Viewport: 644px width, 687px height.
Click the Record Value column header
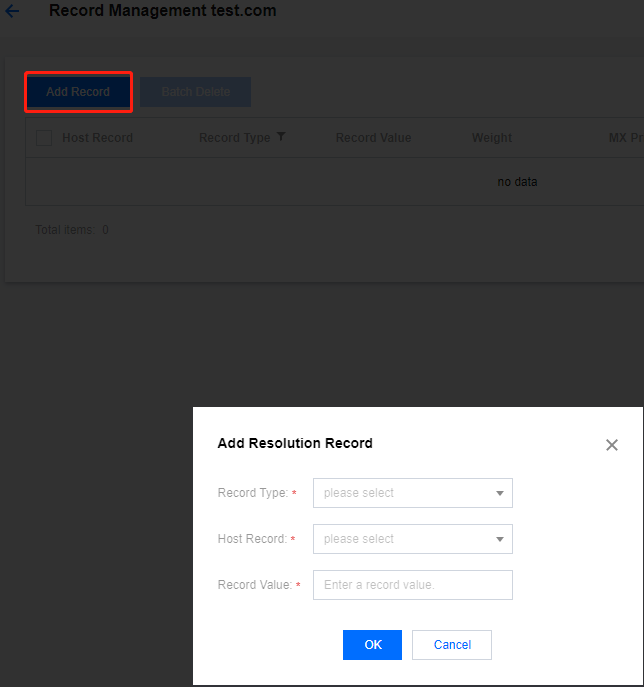click(373, 138)
